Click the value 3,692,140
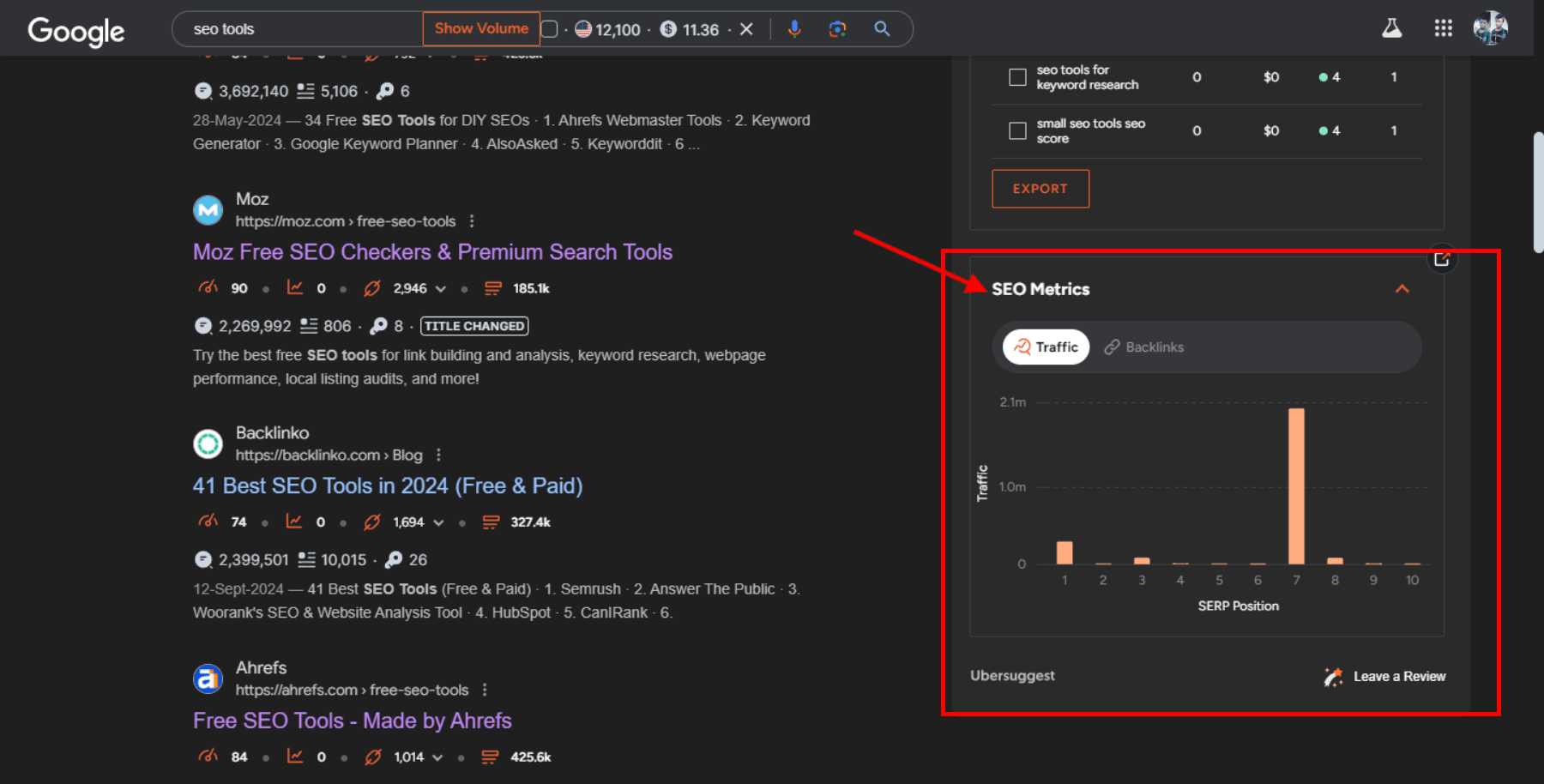This screenshot has width=1544, height=784. (x=254, y=92)
